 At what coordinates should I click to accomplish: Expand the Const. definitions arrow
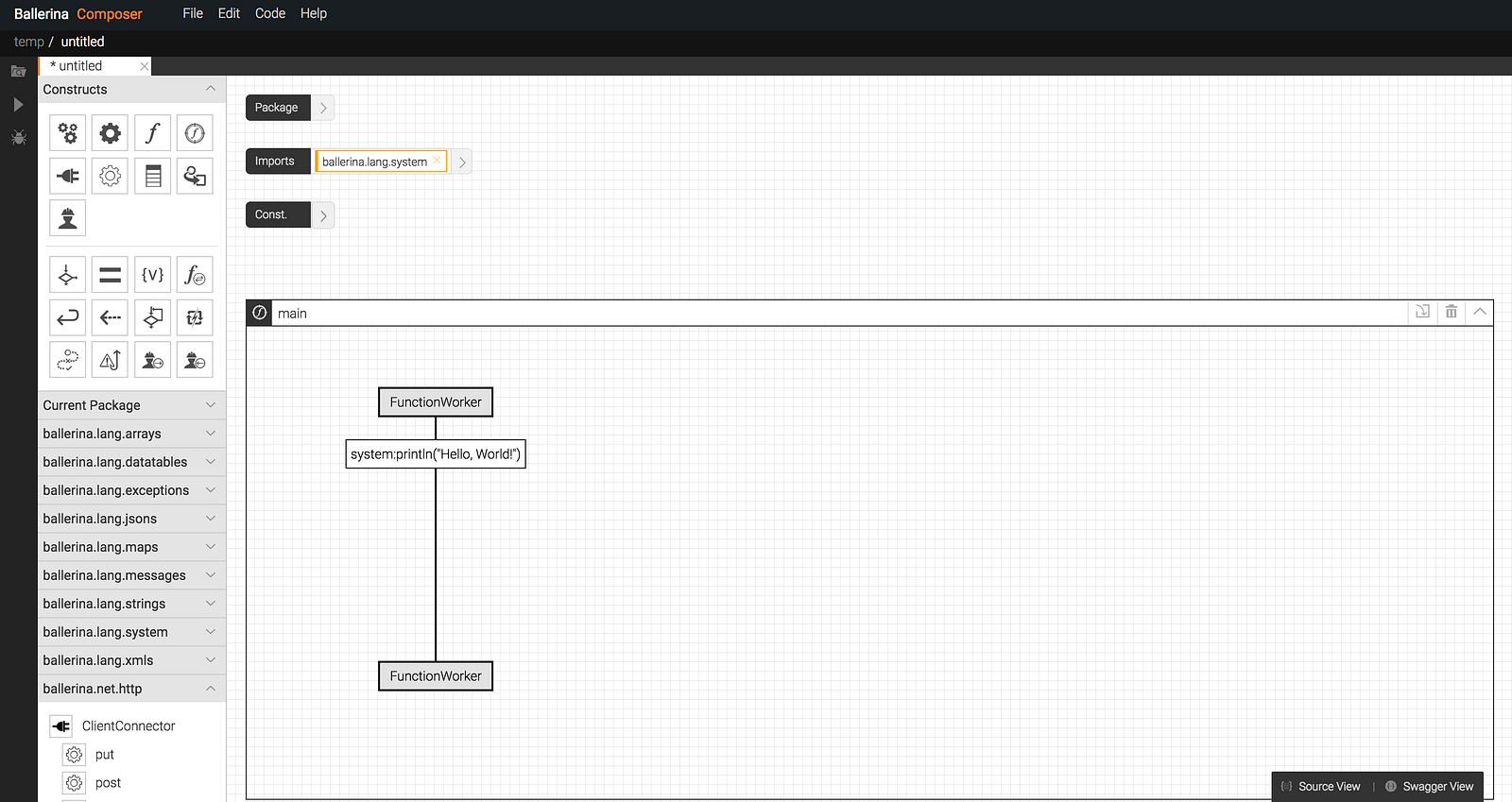(x=323, y=215)
